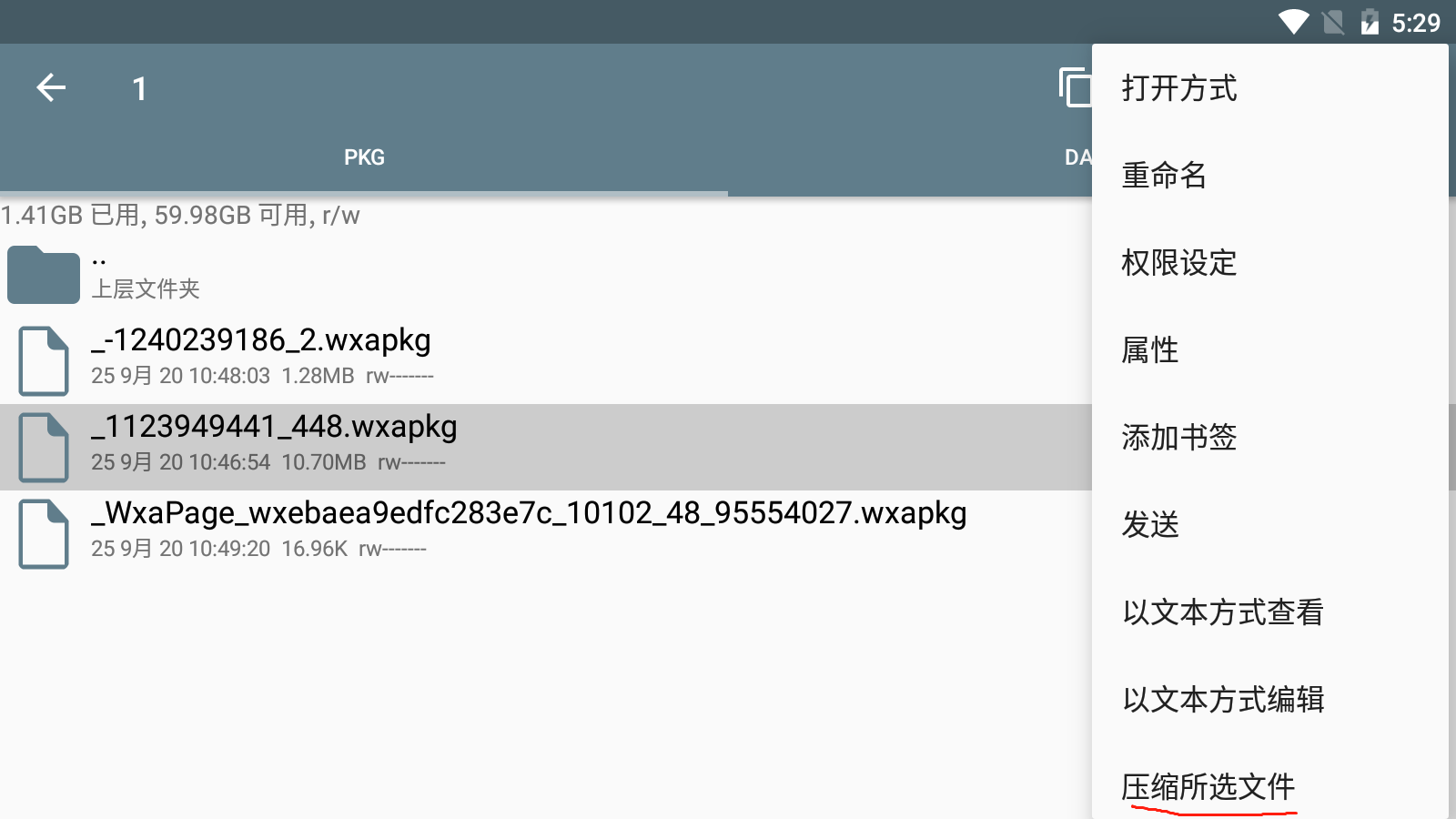Viewport: 1456px width, 819px height.
Task: Select 以文本方式编辑 option
Action: (x=1270, y=699)
